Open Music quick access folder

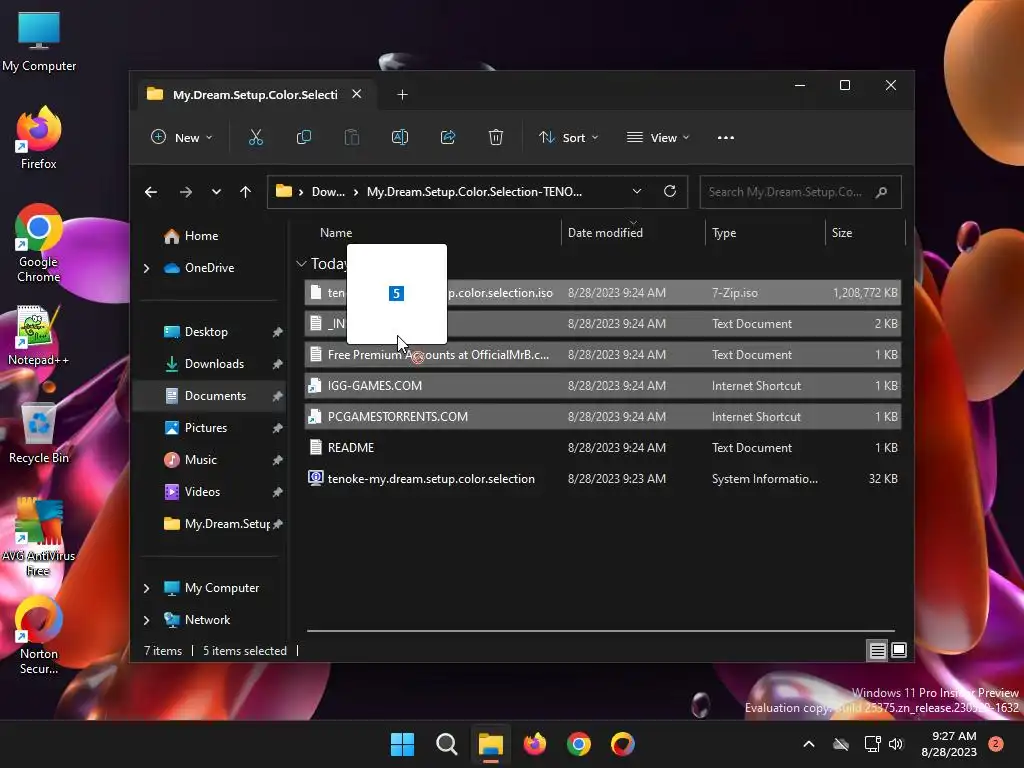pos(200,460)
